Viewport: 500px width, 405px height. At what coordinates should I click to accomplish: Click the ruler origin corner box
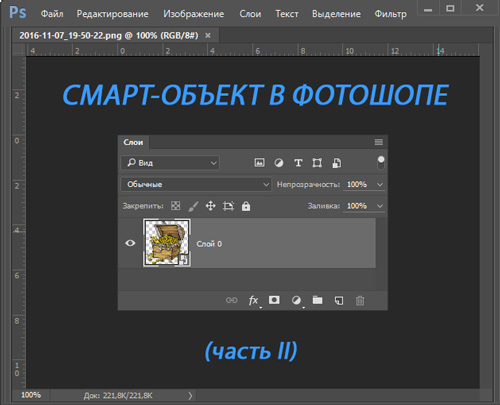pos(19,50)
